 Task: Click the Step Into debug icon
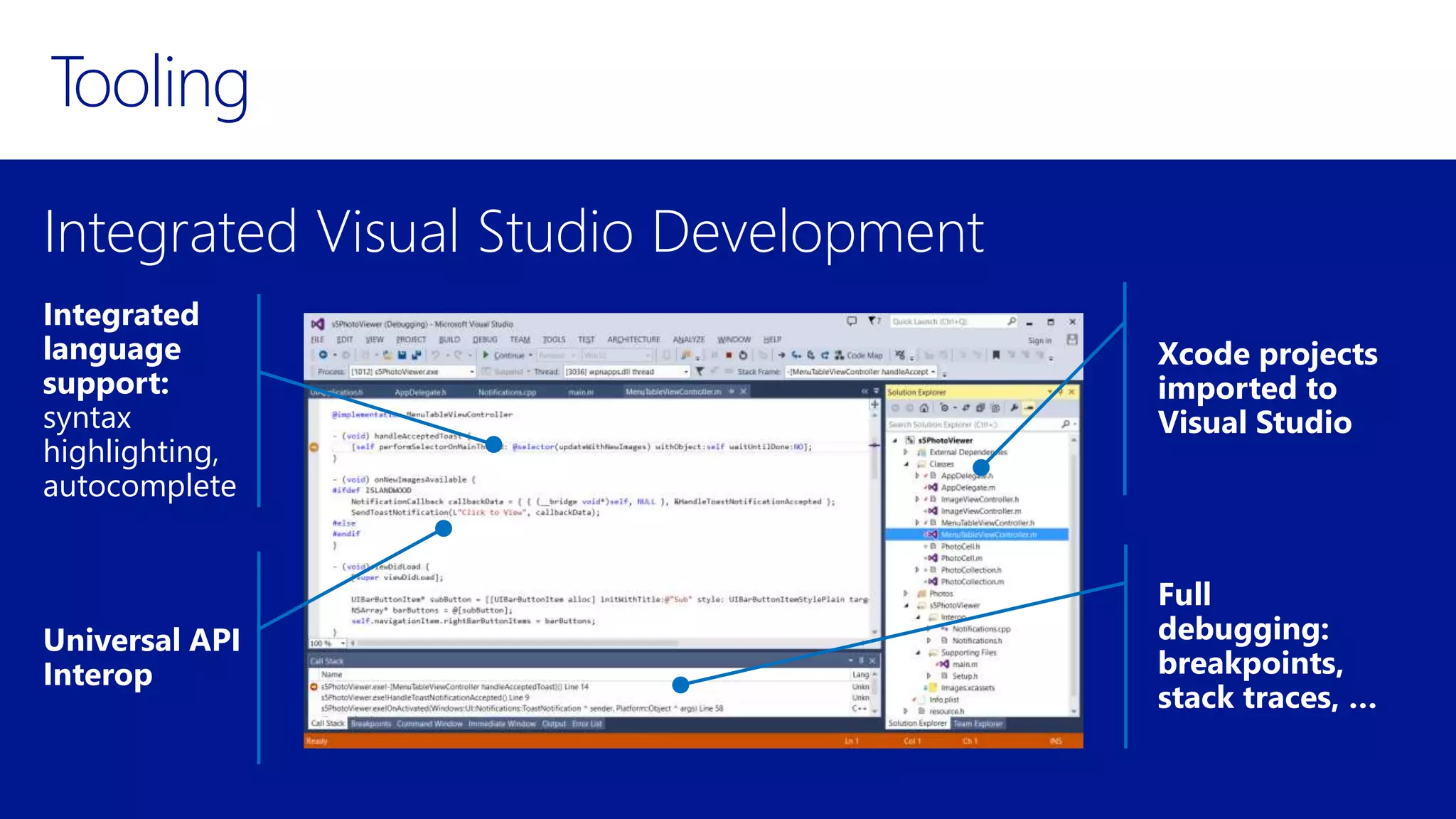coord(796,355)
